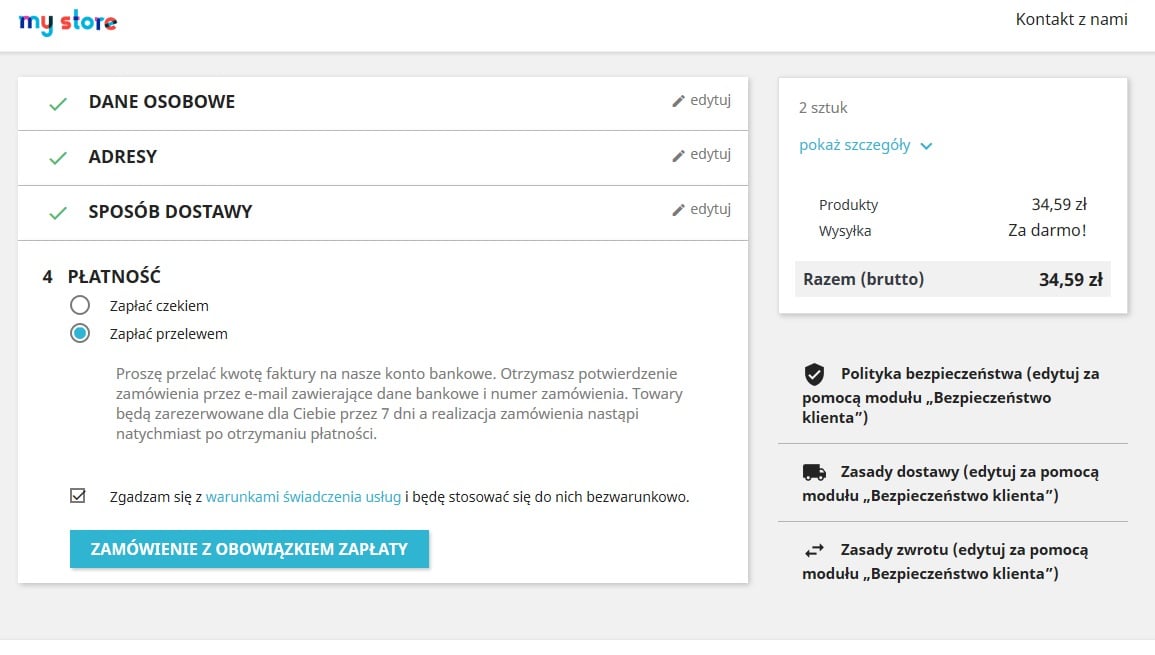Click the green checkmark next to Dane Osobowe
This screenshot has width=1155, height=655.
click(58, 103)
